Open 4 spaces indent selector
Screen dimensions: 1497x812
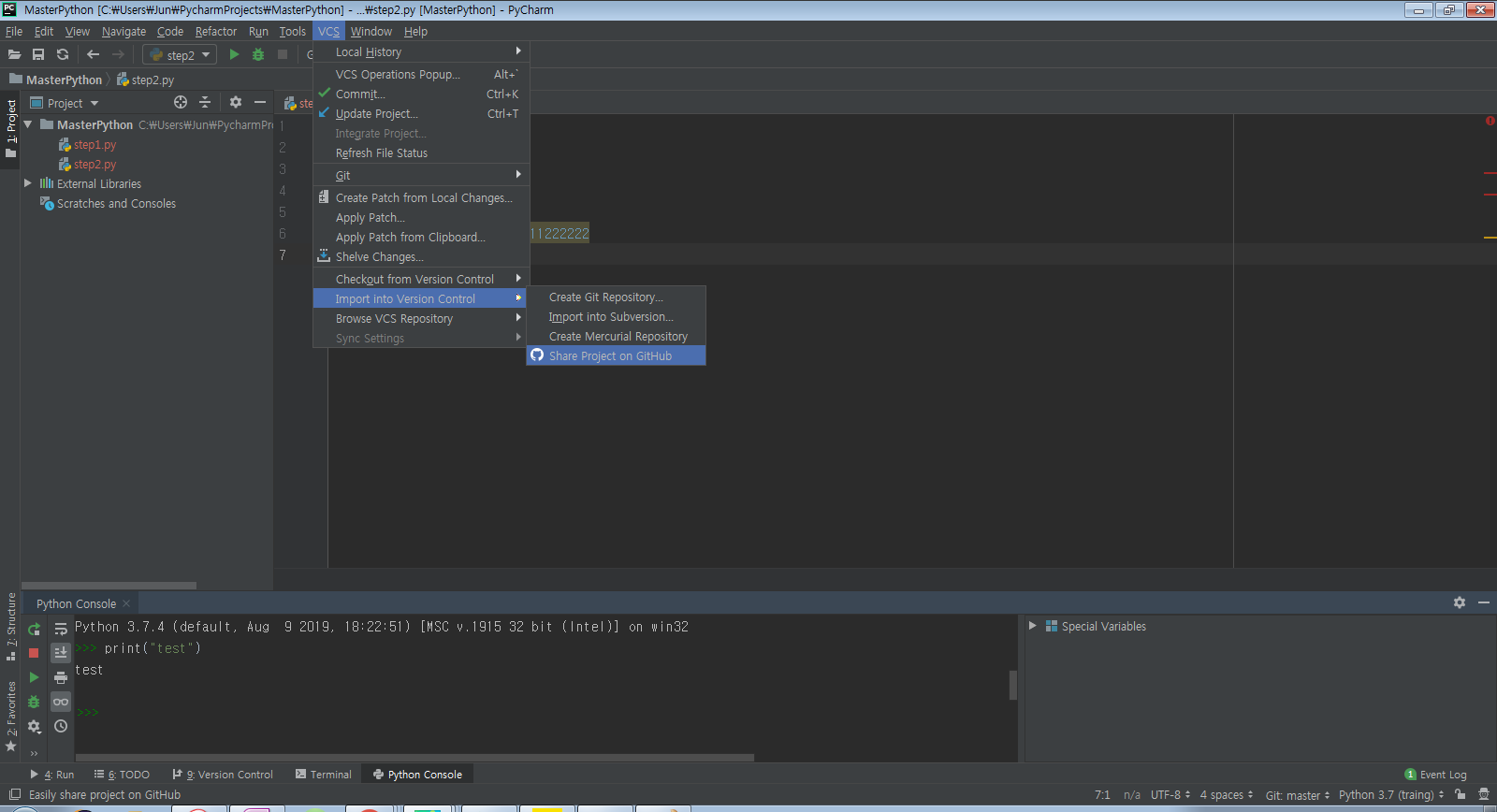coord(1227,795)
